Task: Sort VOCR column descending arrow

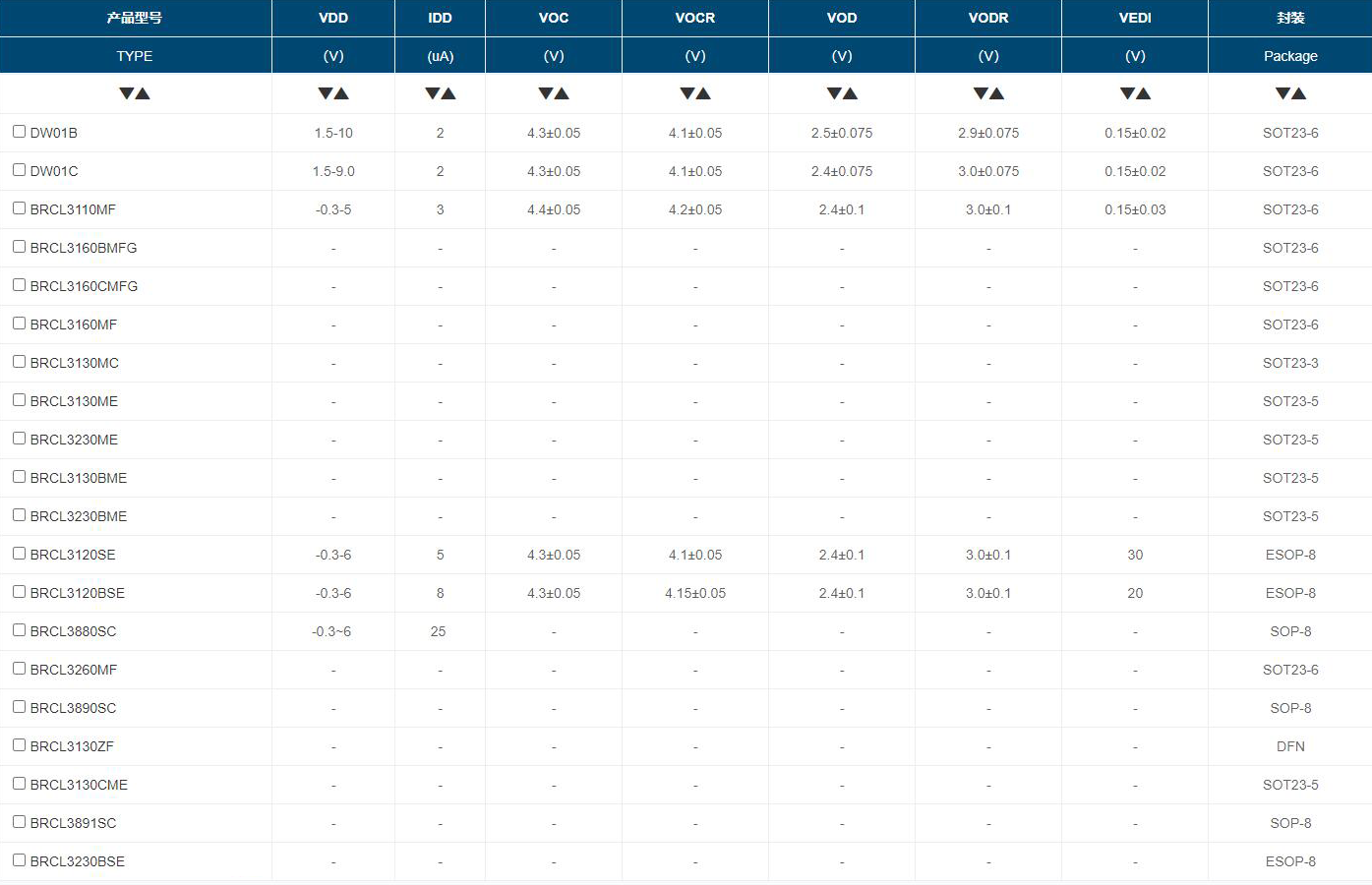Action: point(687,93)
